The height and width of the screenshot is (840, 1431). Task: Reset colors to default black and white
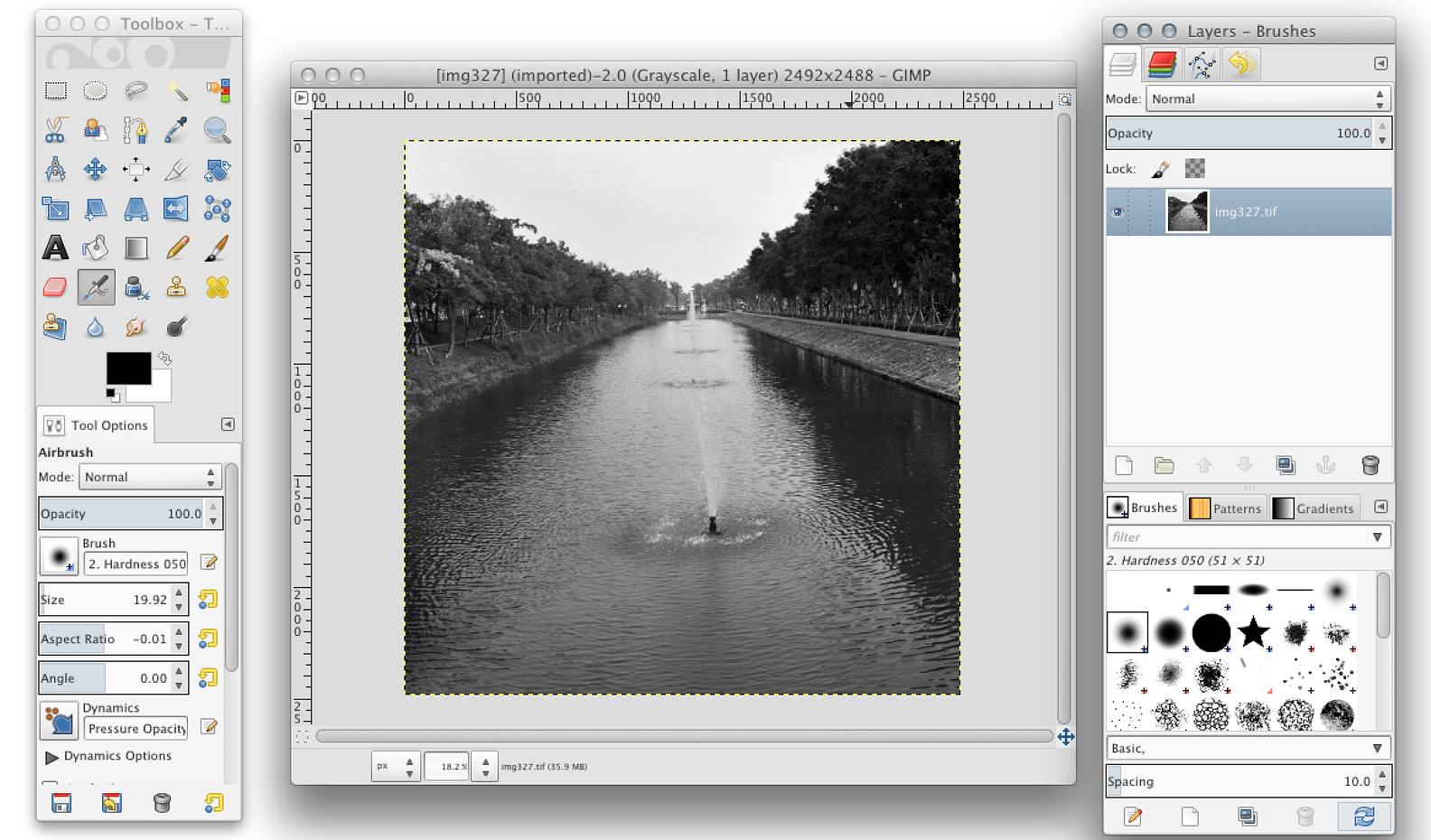point(111,394)
